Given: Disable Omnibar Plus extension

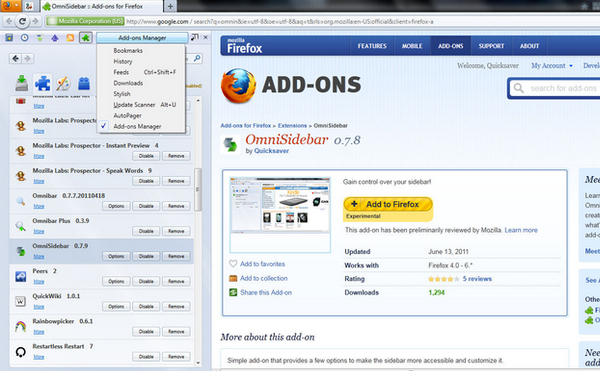Looking at the screenshot, I should click(146, 231).
